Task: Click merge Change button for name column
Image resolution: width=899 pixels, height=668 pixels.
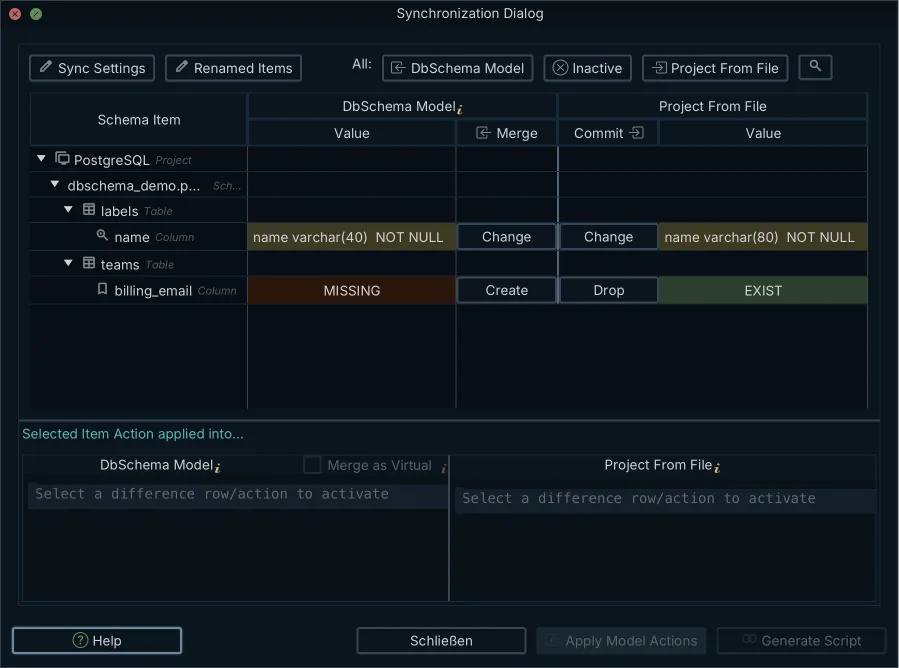Action: tap(507, 237)
